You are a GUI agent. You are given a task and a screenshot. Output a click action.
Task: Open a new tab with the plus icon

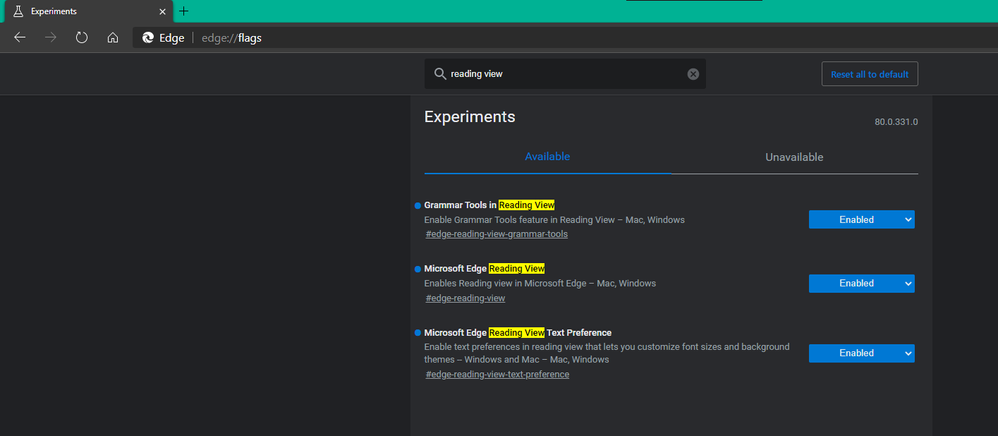pyautogui.click(x=183, y=11)
